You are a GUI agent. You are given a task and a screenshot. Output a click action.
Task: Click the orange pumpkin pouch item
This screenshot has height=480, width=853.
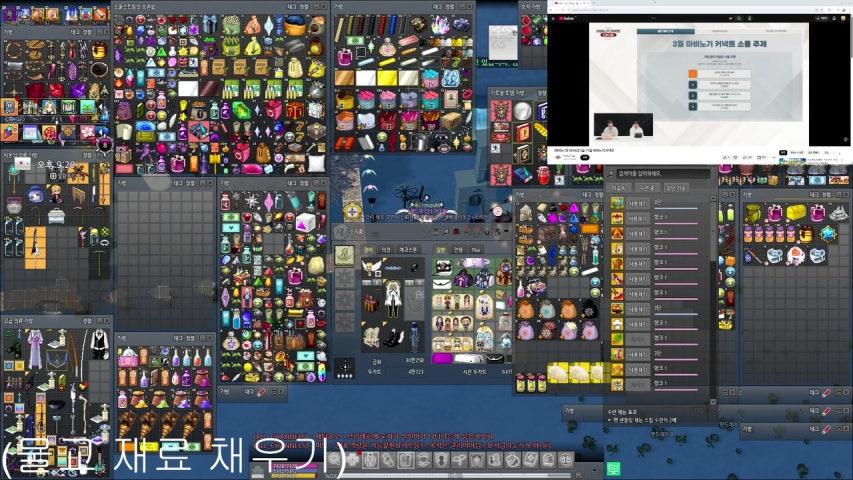[526, 309]
